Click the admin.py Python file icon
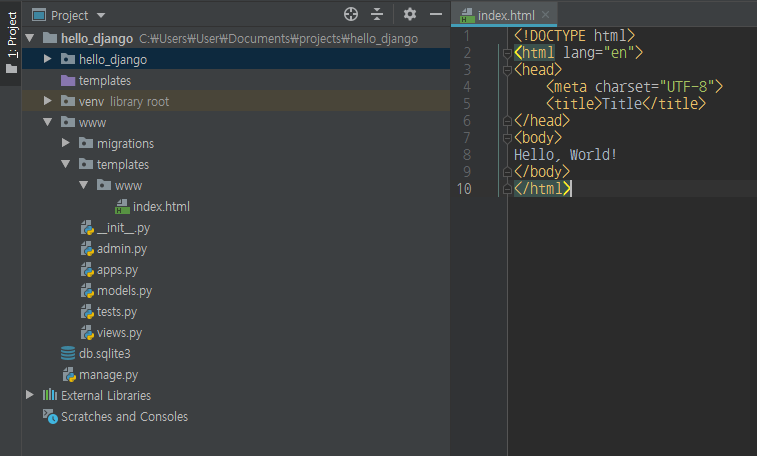Screen dimensions: 757x456 coord(87,249)
